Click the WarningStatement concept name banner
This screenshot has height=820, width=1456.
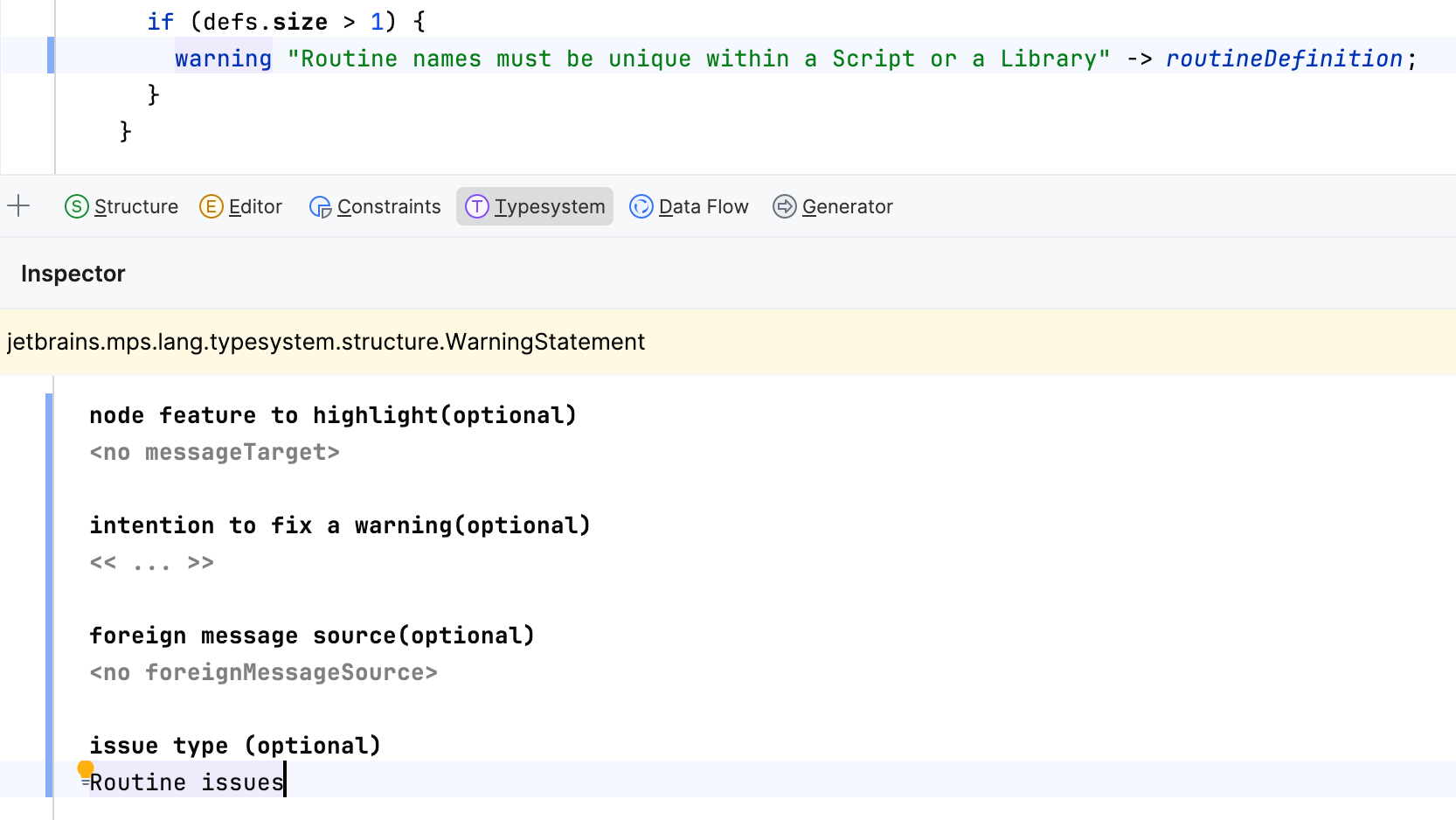tap(325, 342)
